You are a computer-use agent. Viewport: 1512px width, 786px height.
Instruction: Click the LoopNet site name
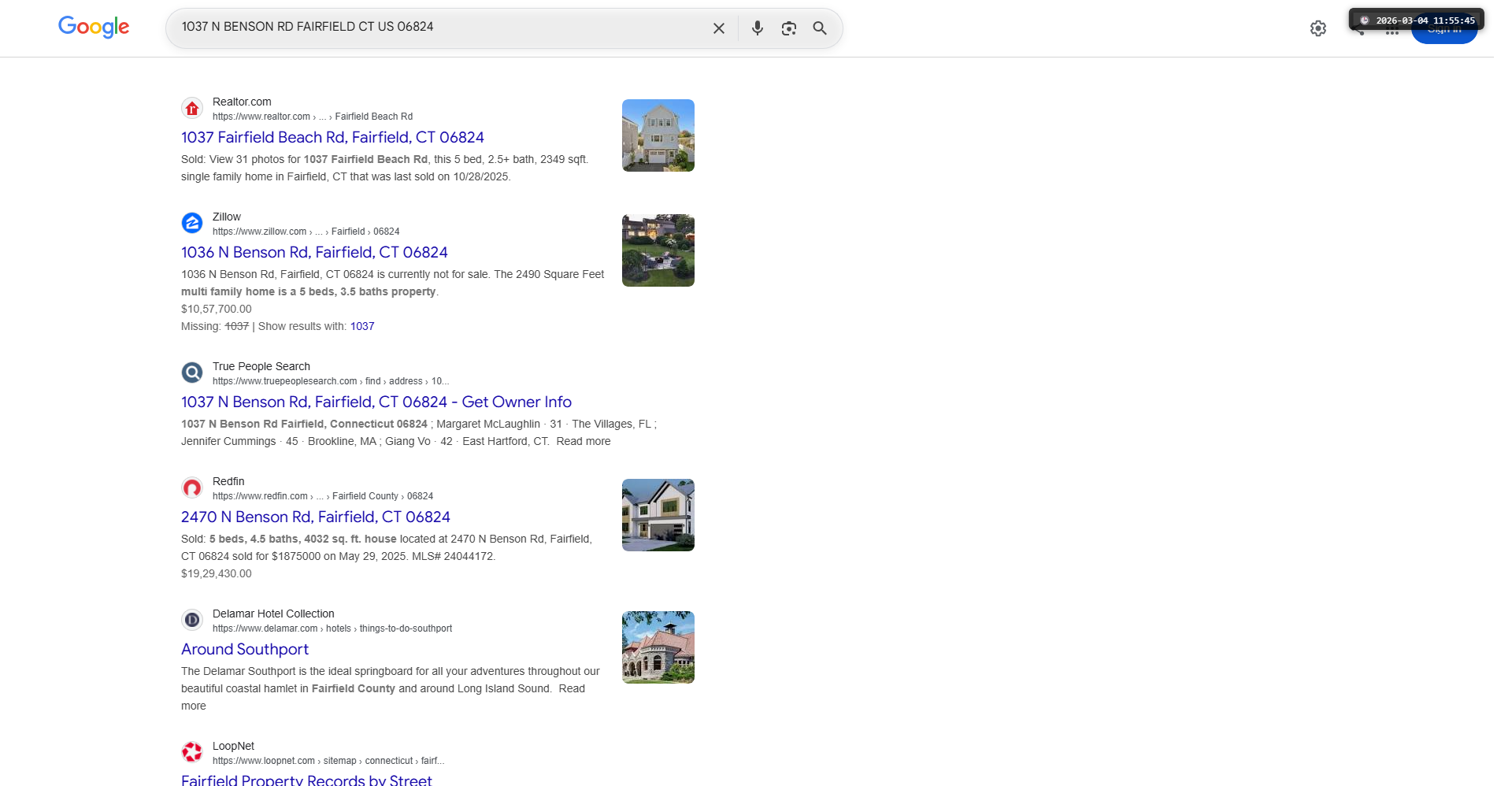pos(233,746)
